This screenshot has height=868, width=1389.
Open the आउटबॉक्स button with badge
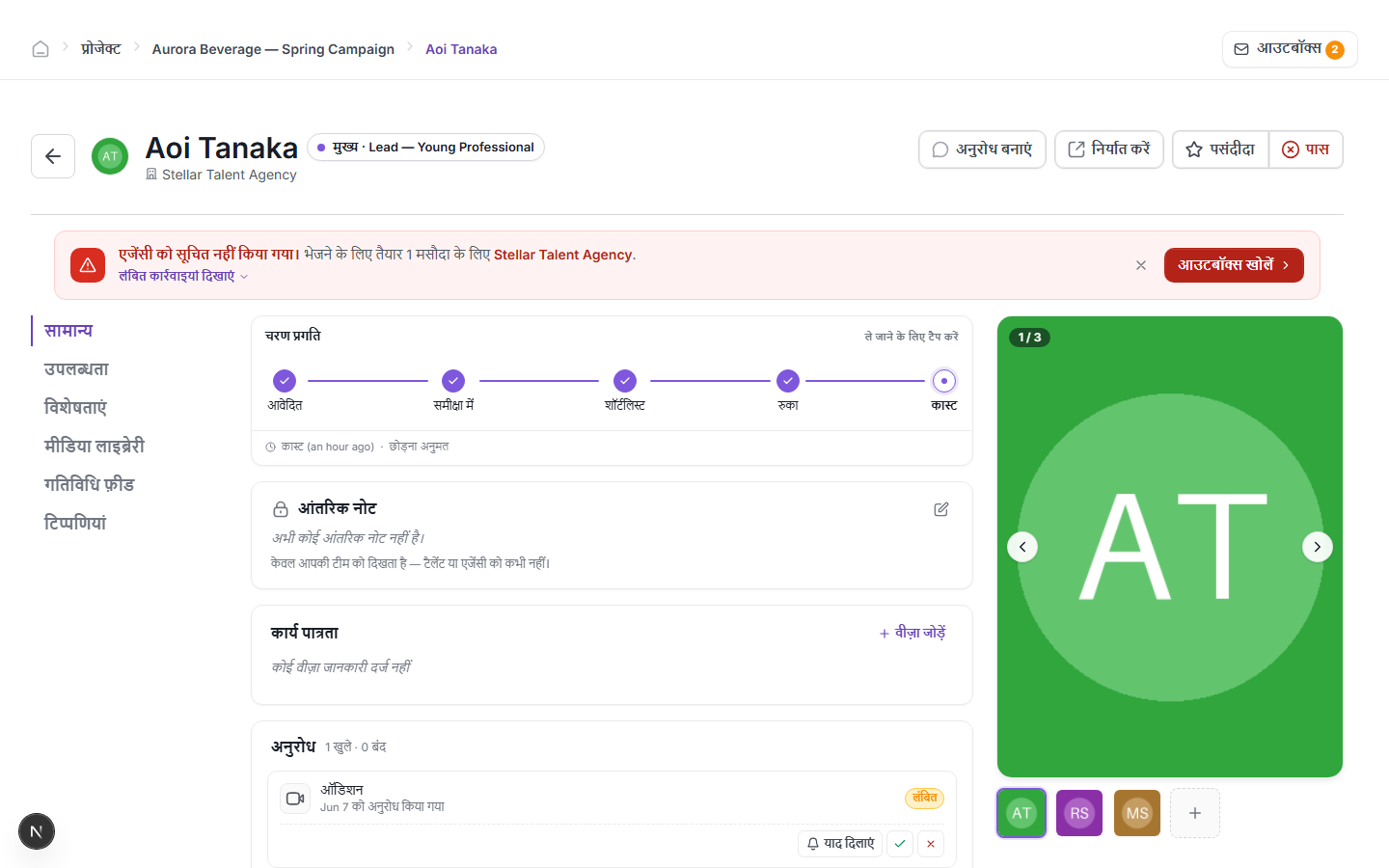point(1290,49)
